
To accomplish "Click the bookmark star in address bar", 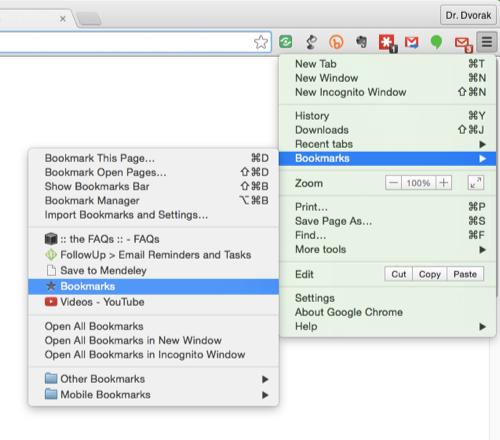I will point(261,42).
